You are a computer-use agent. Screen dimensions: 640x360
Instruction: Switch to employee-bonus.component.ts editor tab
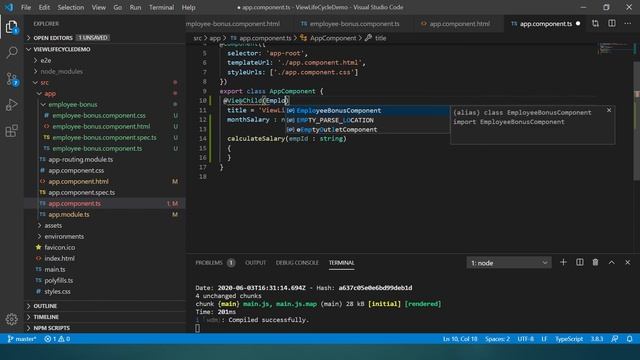[354, 24]
